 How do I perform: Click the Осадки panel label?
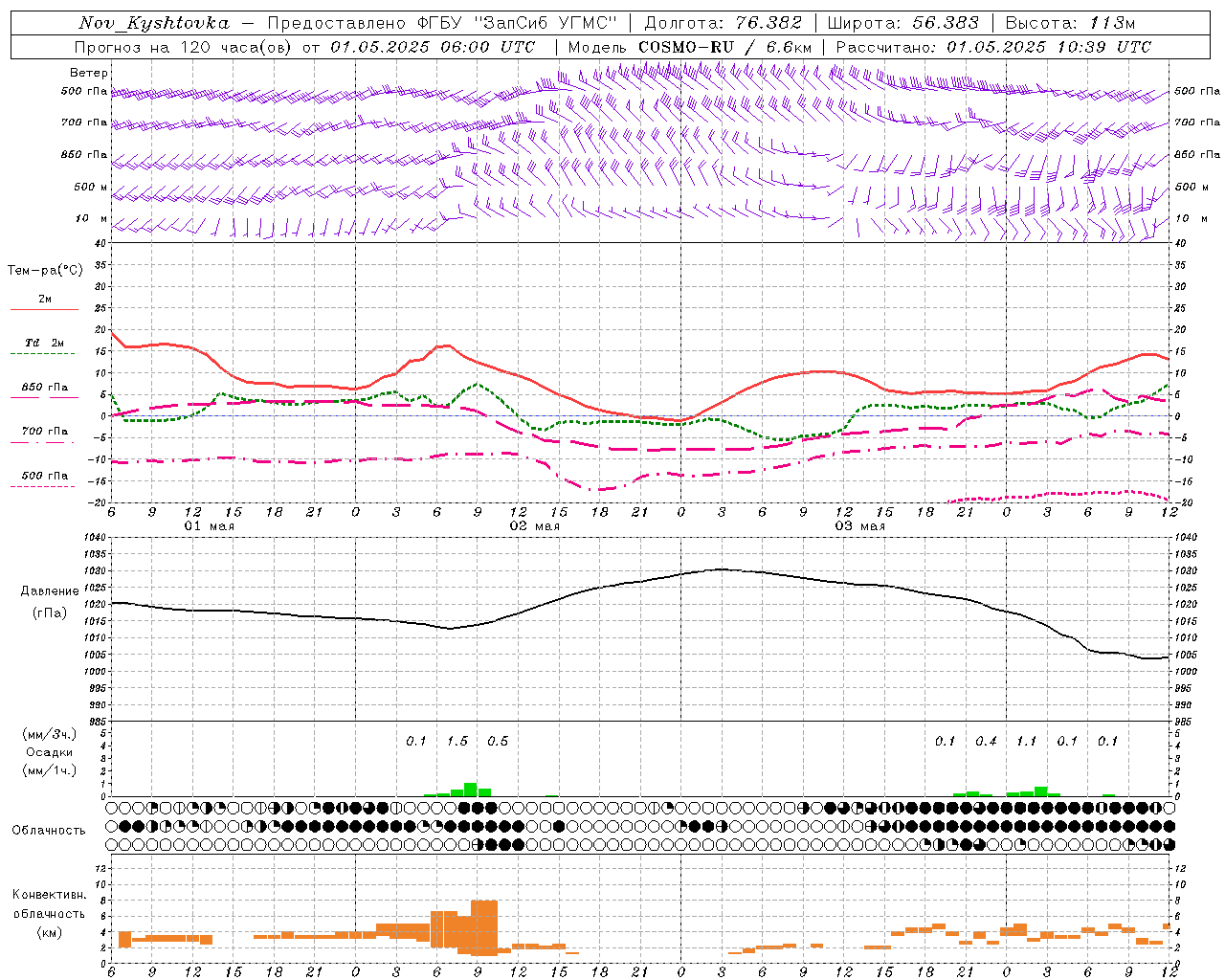tap(50, 752)
